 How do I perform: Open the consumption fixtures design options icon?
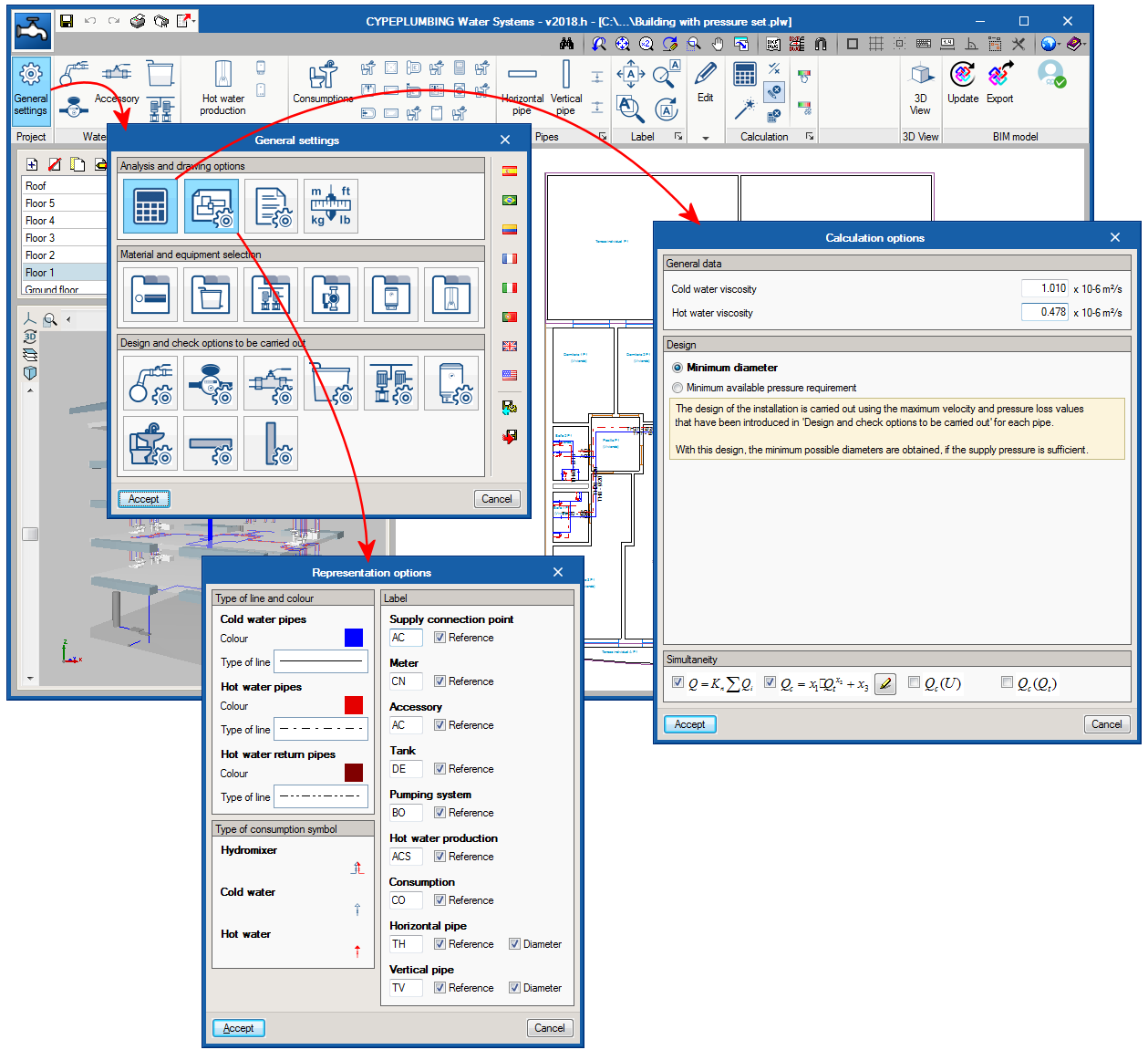coord(151,443)
